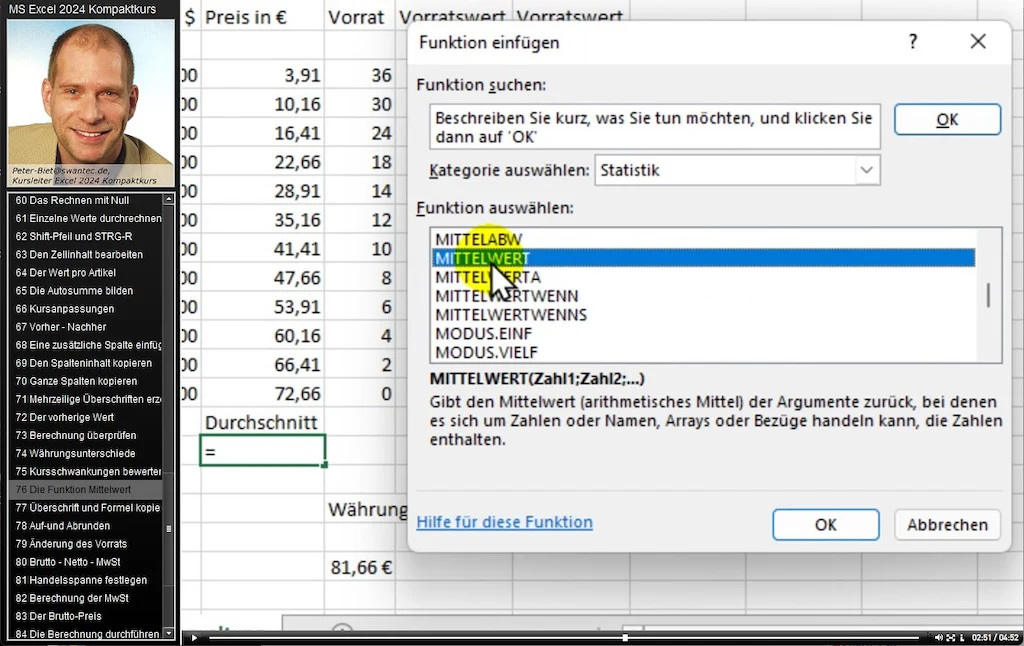Open chapter 81 Handelsspanne festlegen
1024x646 pixels.
coord(85,580)
